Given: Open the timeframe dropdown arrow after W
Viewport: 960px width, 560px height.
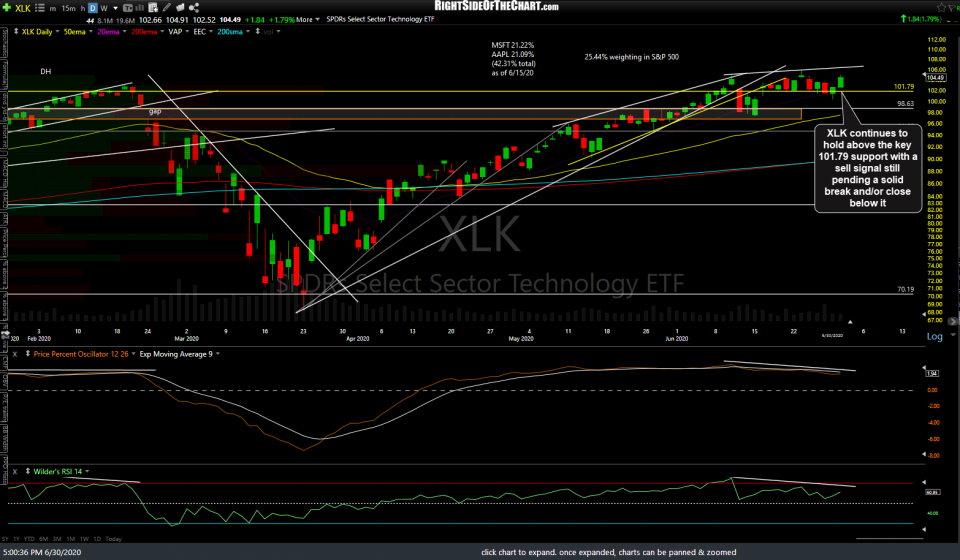Looking at the screenshot, I should click(x=115, y=8).
